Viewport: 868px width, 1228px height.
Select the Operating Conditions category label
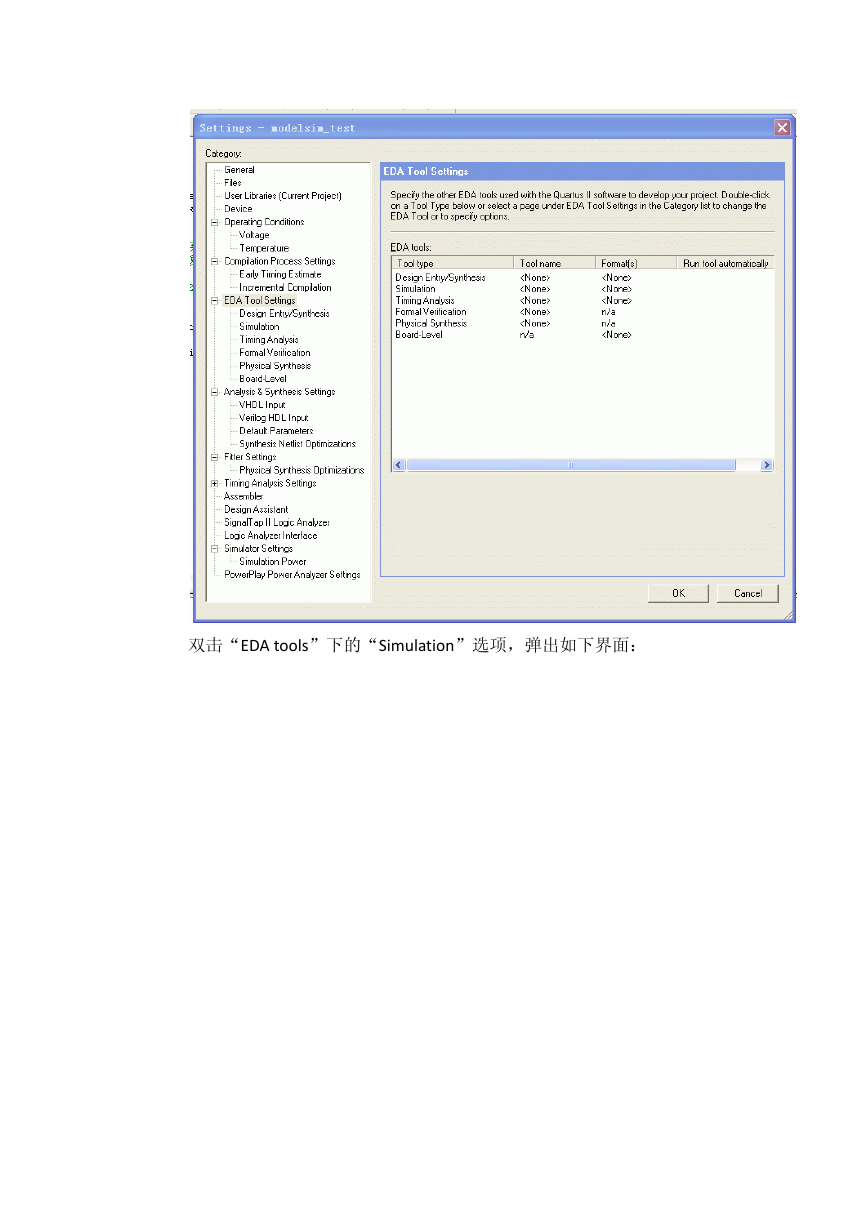coord(264,222)
